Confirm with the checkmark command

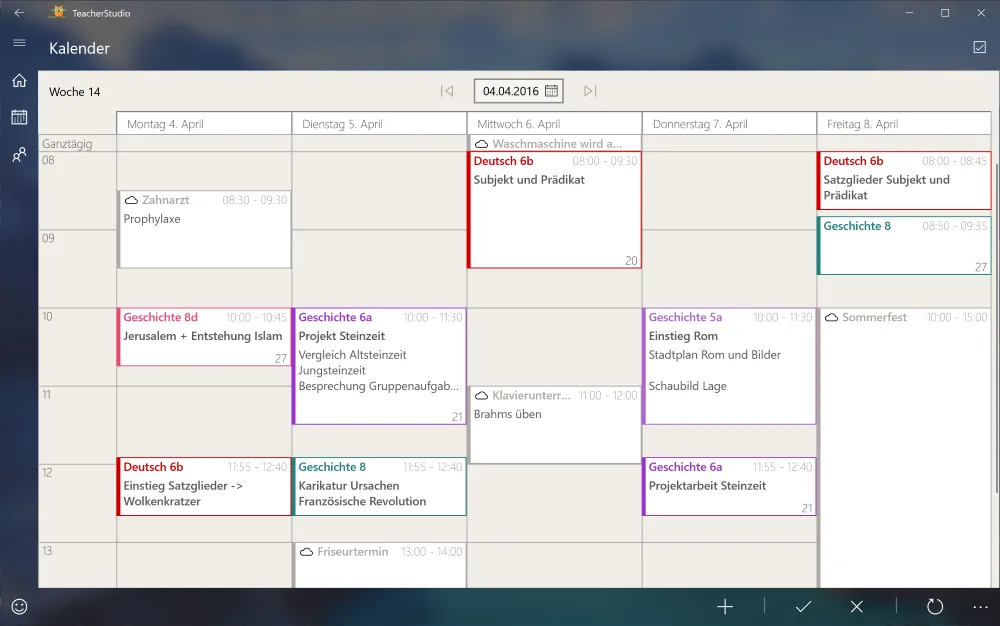click(804, 607)
